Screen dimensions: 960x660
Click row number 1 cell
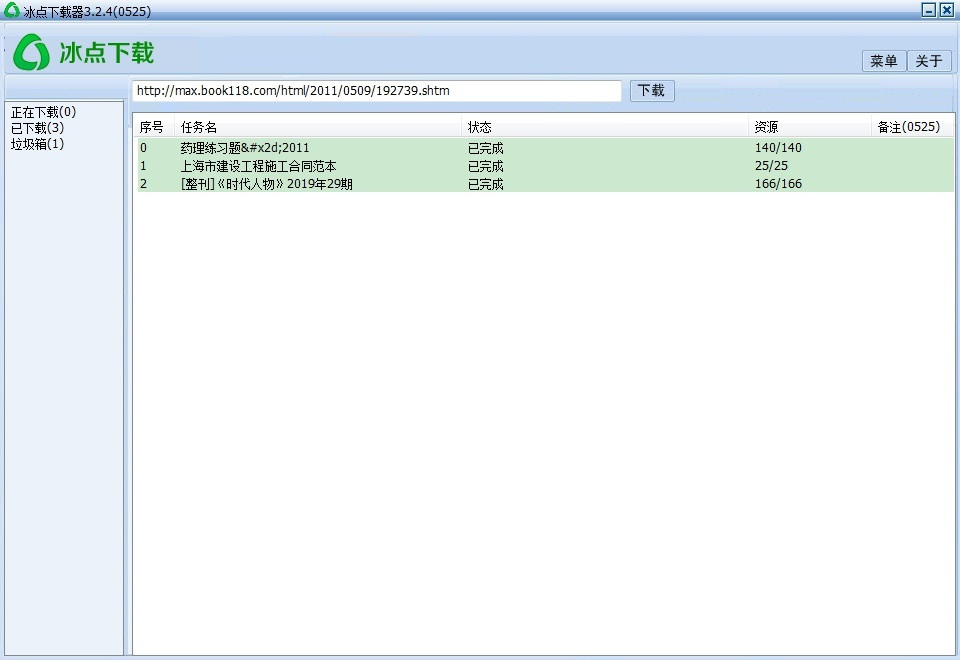143,166
